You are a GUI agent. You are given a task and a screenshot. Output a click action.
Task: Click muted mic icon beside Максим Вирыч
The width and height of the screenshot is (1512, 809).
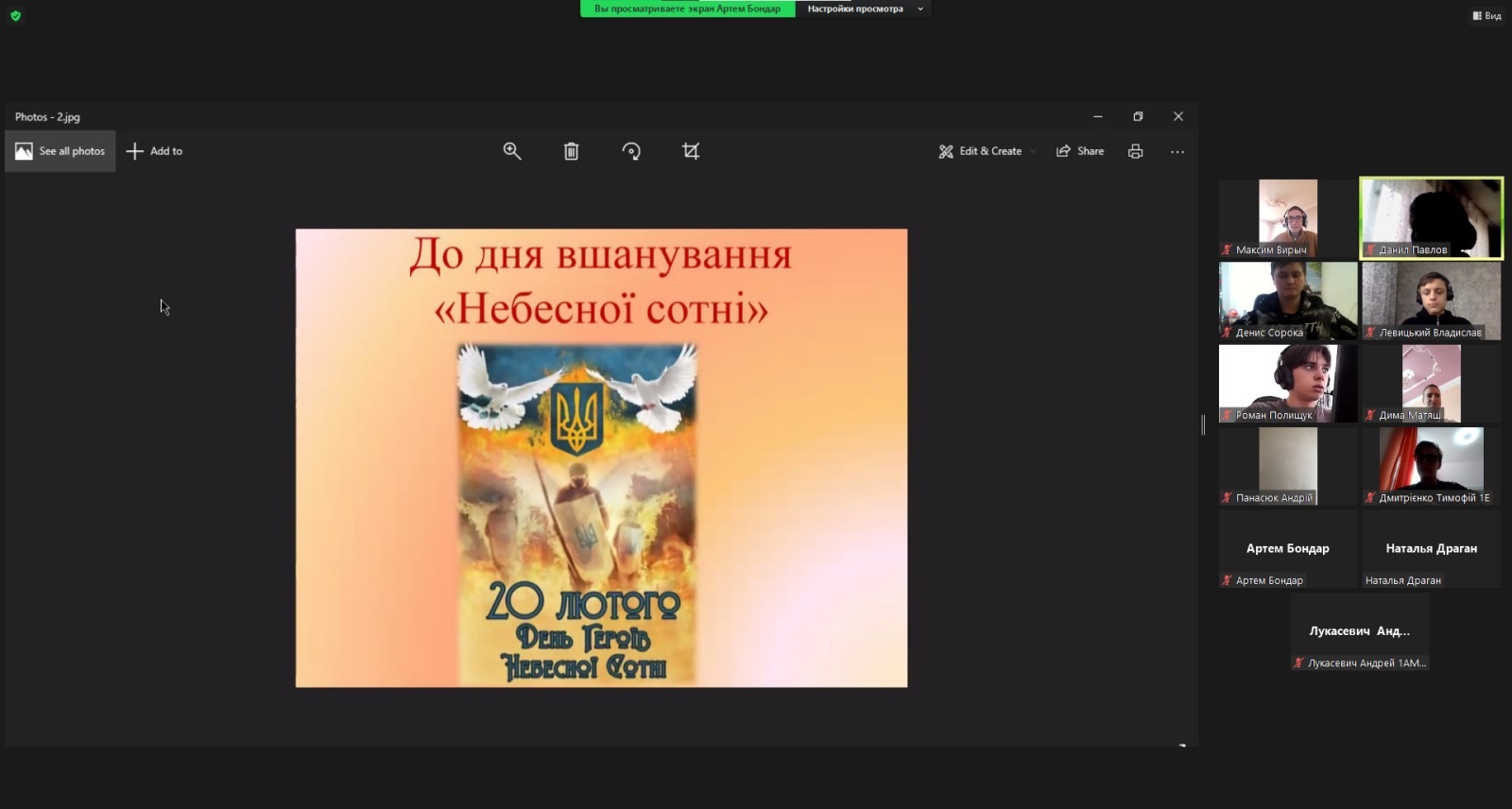pyautogui.click(x=1227, y=250)
